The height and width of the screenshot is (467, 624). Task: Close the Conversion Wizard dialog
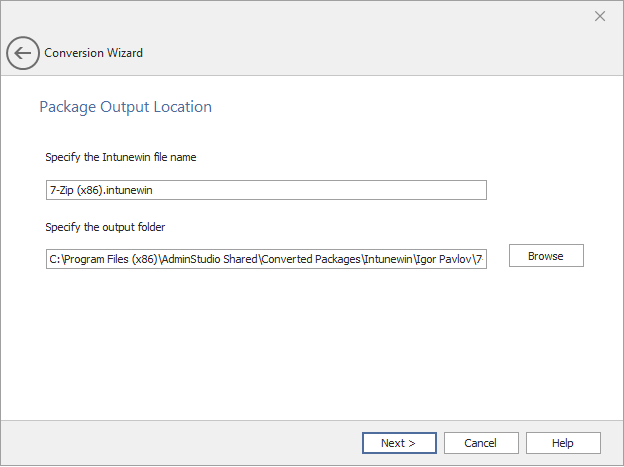[600, 16]
